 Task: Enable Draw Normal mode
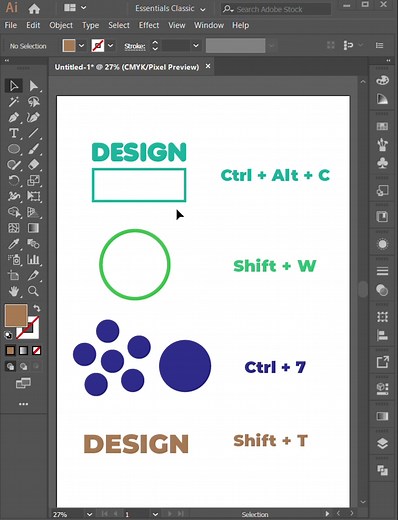tap(10, 366)
